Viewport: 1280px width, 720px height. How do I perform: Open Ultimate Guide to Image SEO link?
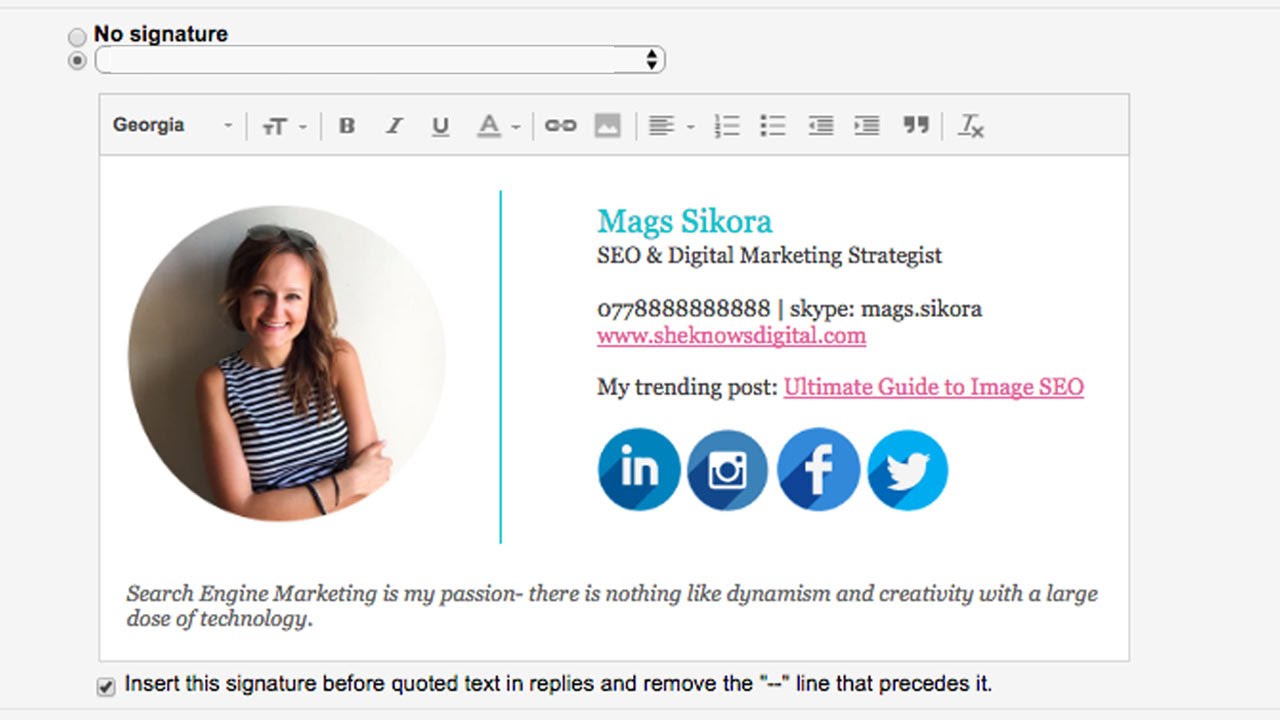934,387
